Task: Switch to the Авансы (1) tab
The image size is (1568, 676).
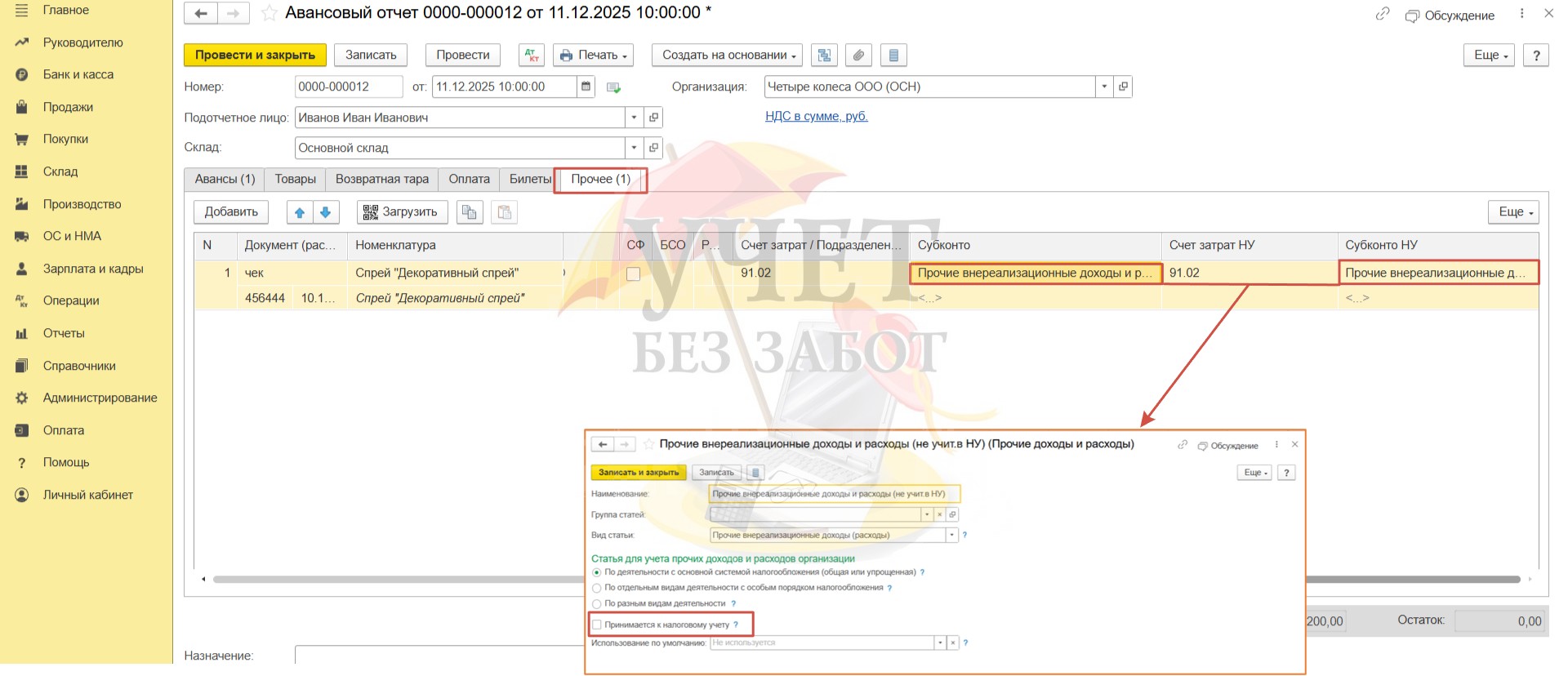Action: pos(225,180)
